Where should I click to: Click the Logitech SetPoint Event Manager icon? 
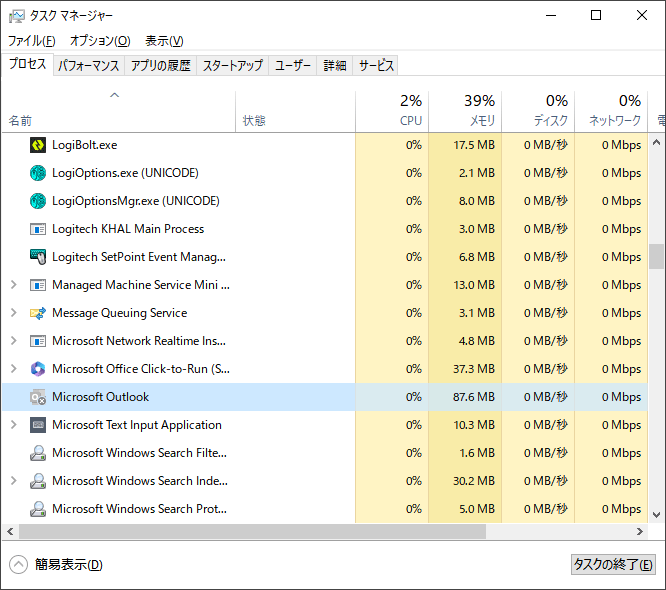[x=38, y=257]
